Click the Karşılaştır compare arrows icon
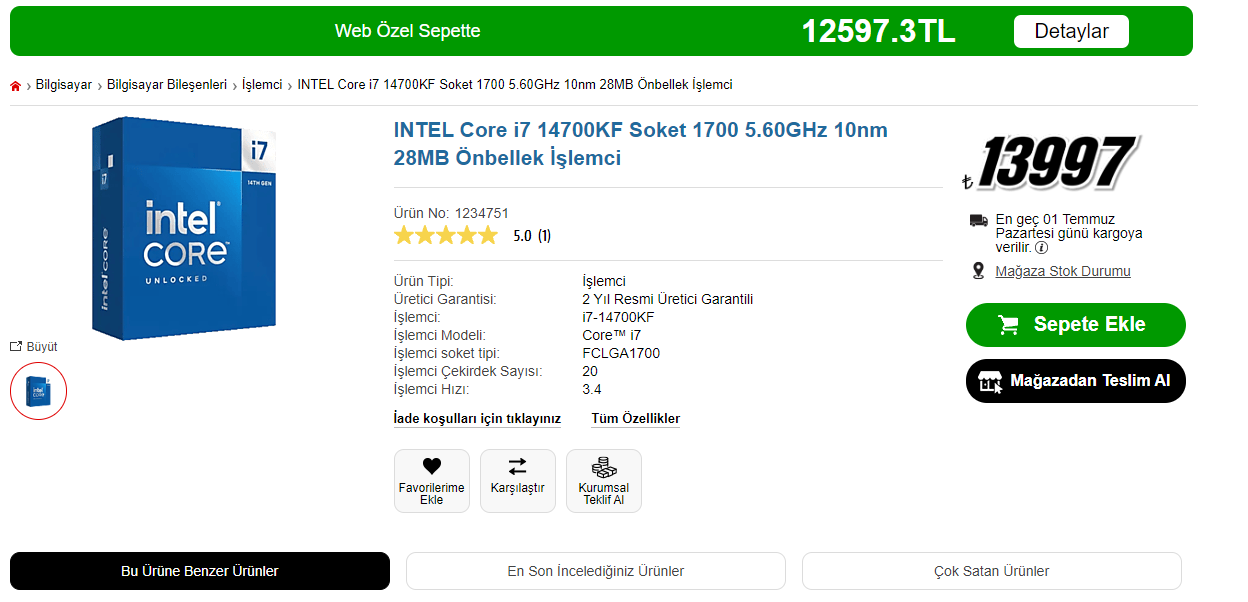 pos(517,467)
